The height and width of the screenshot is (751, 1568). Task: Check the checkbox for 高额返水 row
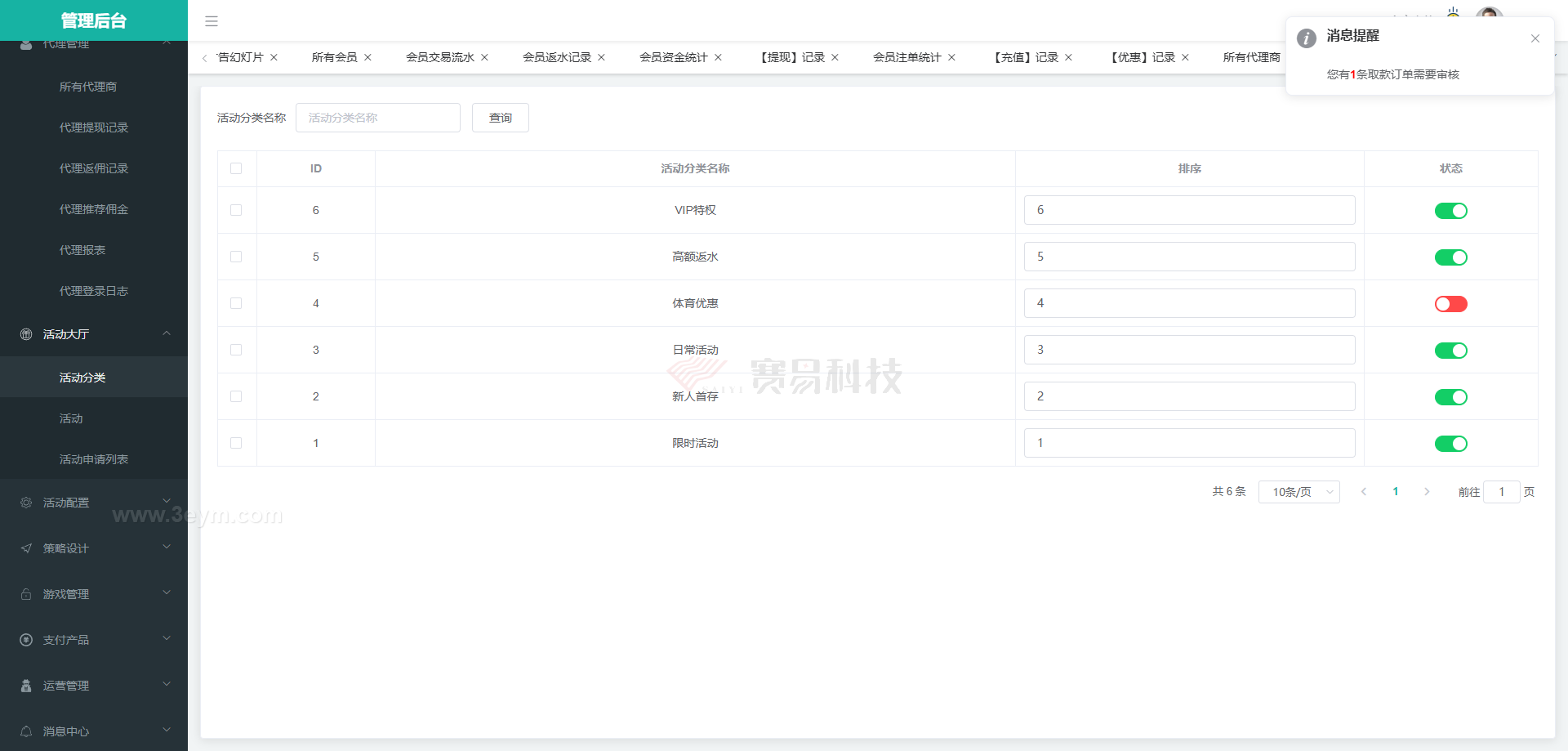(236, 257)
